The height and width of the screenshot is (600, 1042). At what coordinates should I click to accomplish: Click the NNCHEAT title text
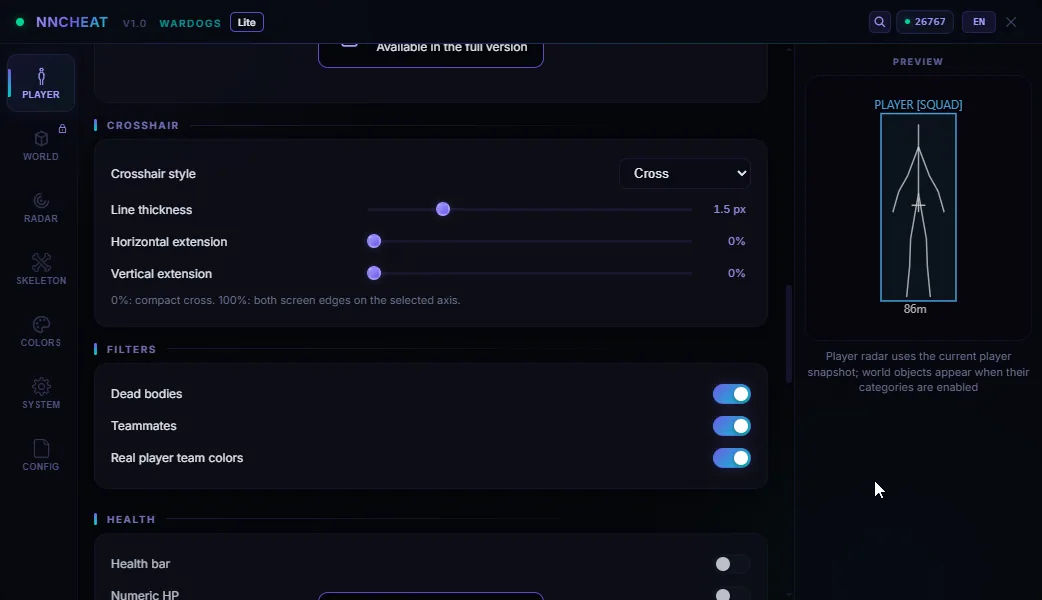tap(72, 22)
